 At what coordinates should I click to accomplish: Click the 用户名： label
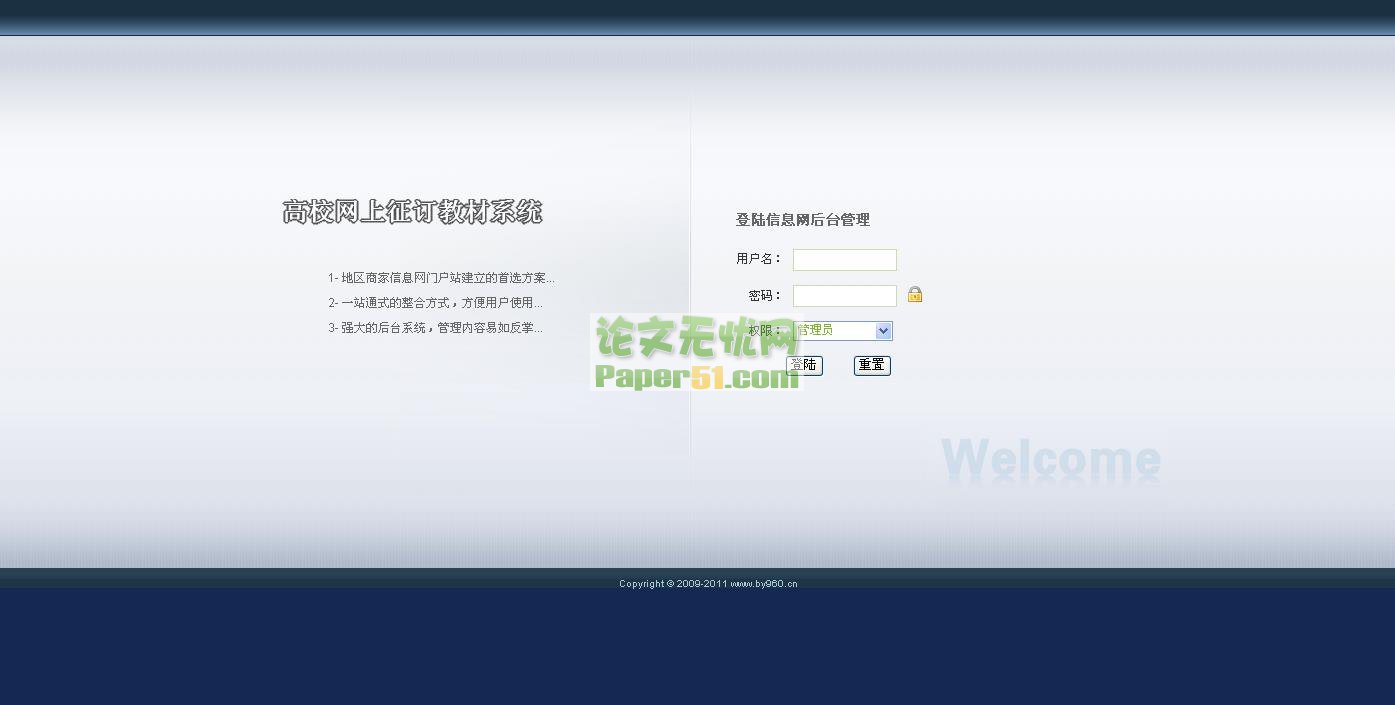pyautogui.click(x=759, y=259)
